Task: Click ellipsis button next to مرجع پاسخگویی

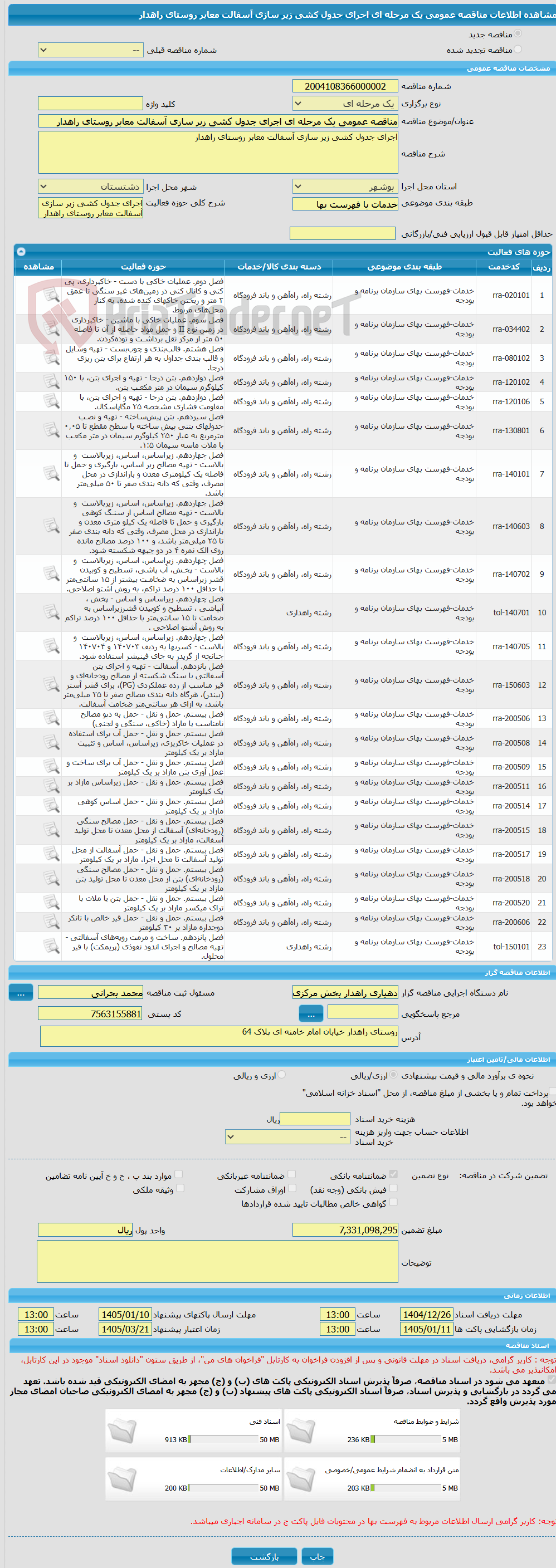Action: coord(311,1013)
